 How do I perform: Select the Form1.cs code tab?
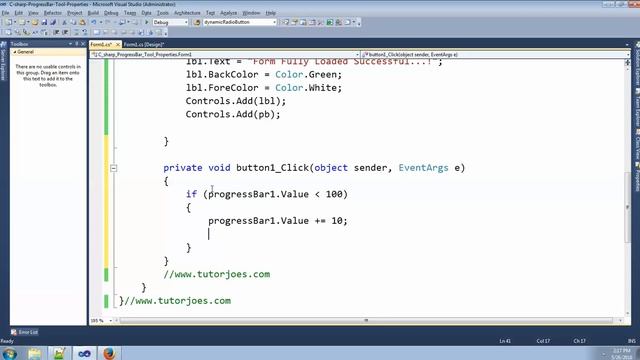coord(102,44)
